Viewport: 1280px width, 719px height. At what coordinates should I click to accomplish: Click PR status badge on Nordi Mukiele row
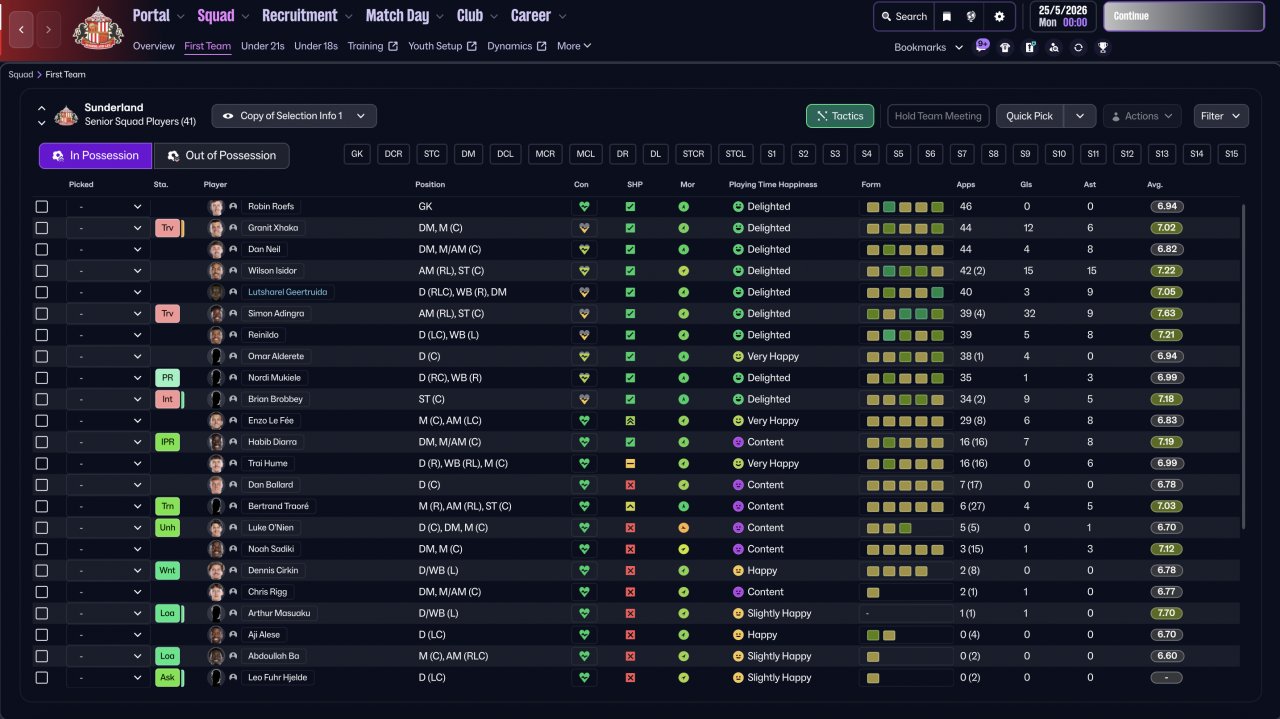[x=167, y=378]
